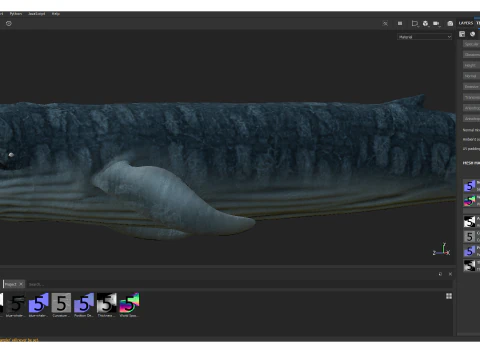Select the Anisotropy angle channel button
This screenshot has height=360, width=480.
click(x=471, y=119)
